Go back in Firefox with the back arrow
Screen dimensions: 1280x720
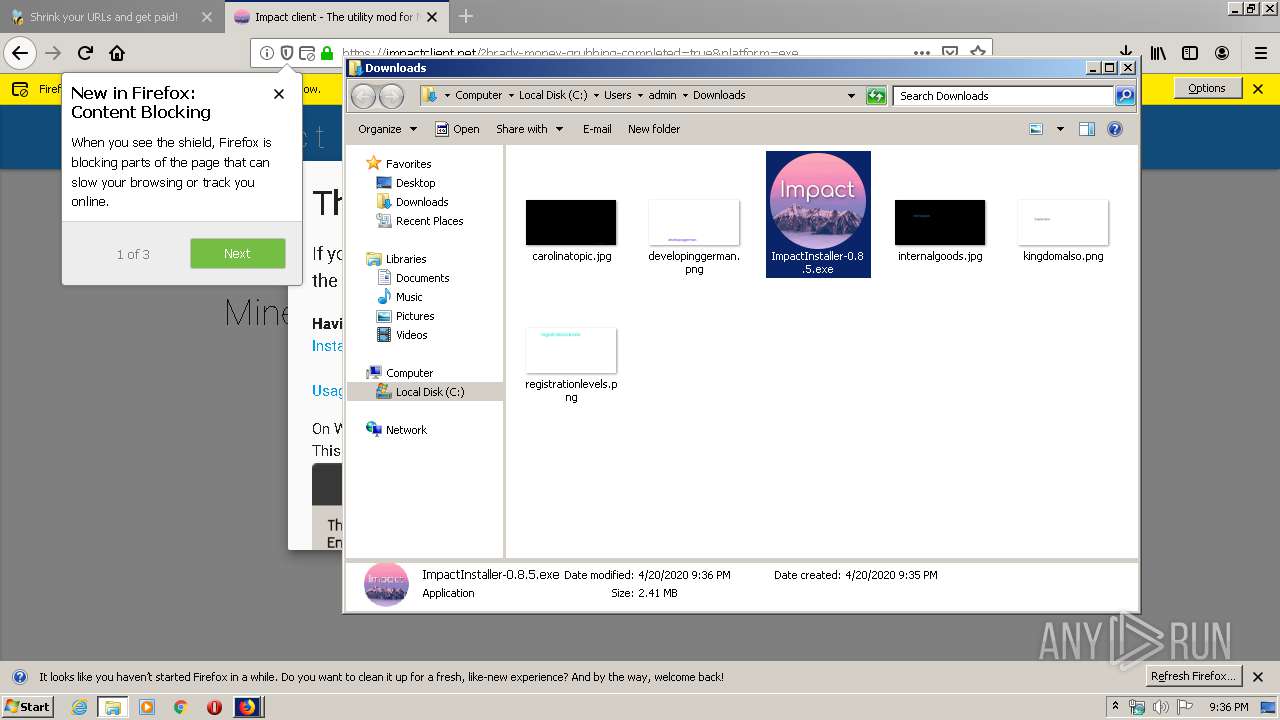(20, 53)
